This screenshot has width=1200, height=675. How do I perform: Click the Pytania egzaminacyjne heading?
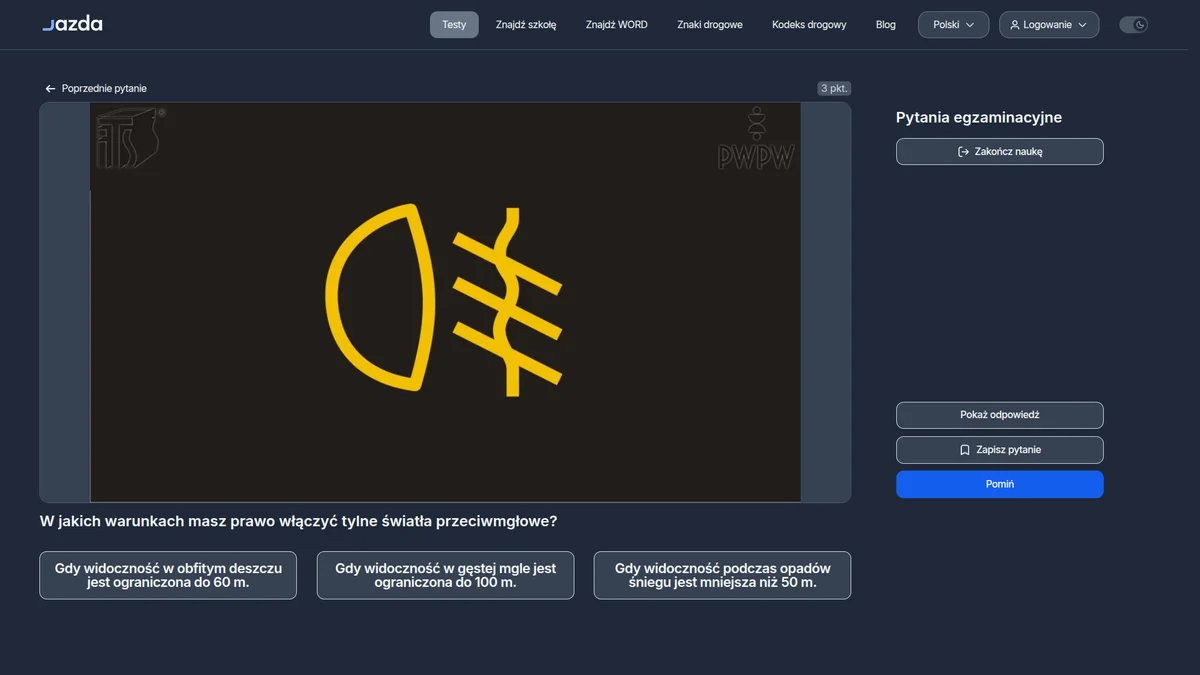click(x=979, y=118)
